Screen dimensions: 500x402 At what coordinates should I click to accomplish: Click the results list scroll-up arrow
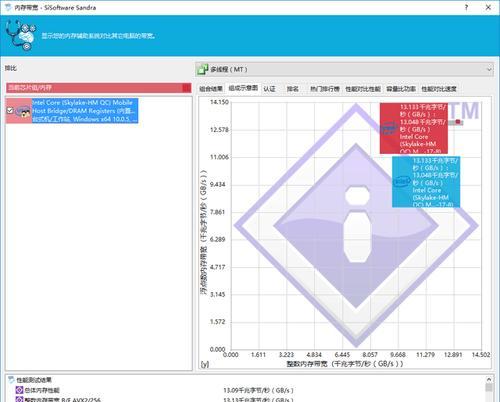[489, 379]
